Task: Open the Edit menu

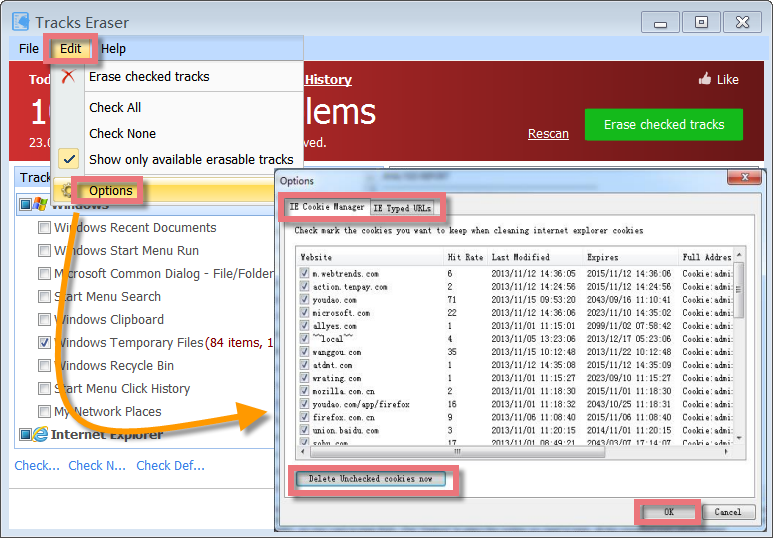Action: (70, 48)
